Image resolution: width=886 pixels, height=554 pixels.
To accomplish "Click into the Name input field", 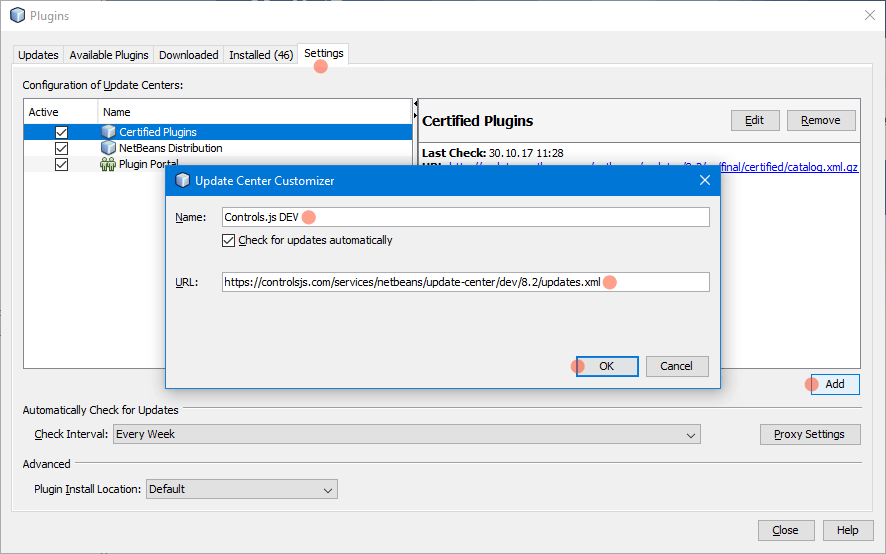I will (x=466, y=217).
